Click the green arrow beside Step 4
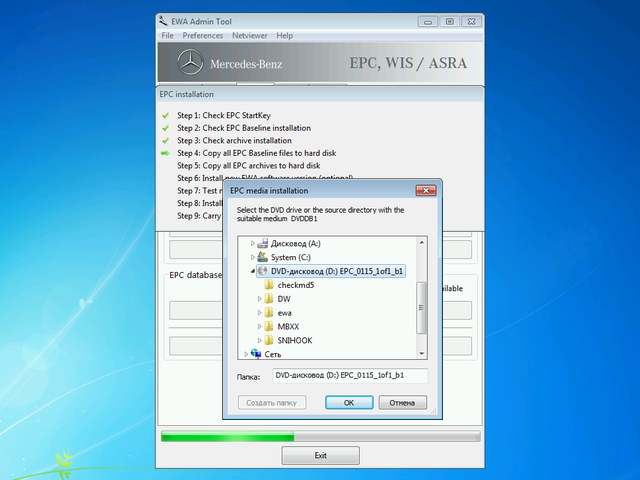Image resolution: width=640 pixels, height=480 pixels. click(x=165, y=153)
